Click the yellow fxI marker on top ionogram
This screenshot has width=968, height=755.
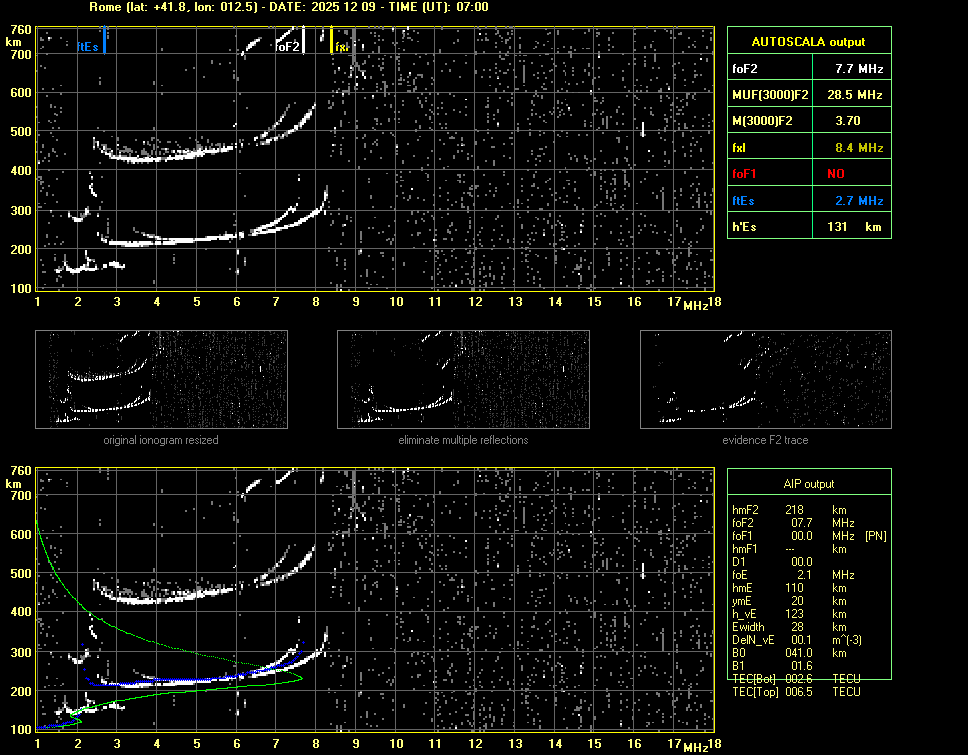pyautogui.click(x=332, y=41)
